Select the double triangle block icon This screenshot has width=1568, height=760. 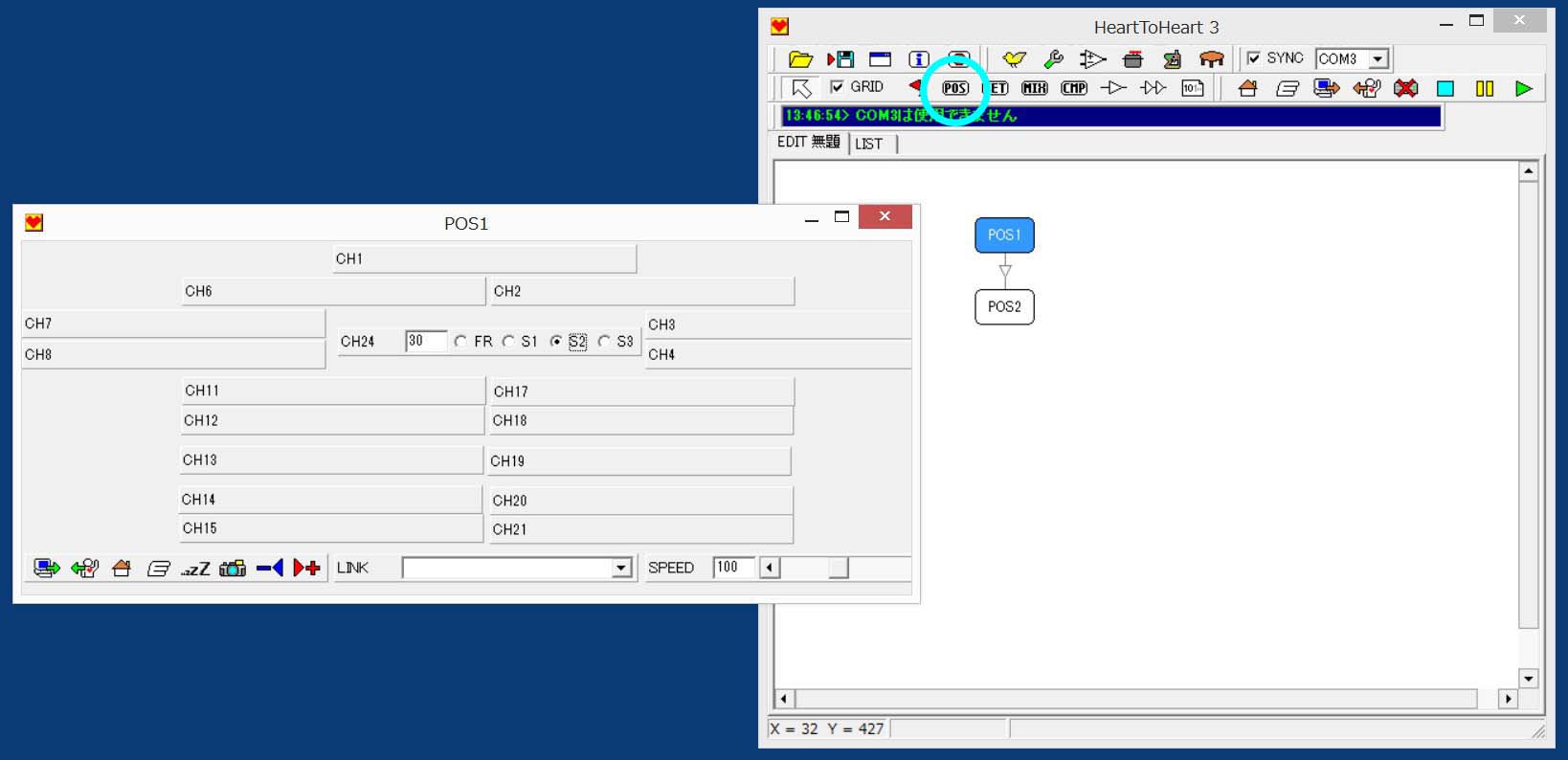[1154, 88]
